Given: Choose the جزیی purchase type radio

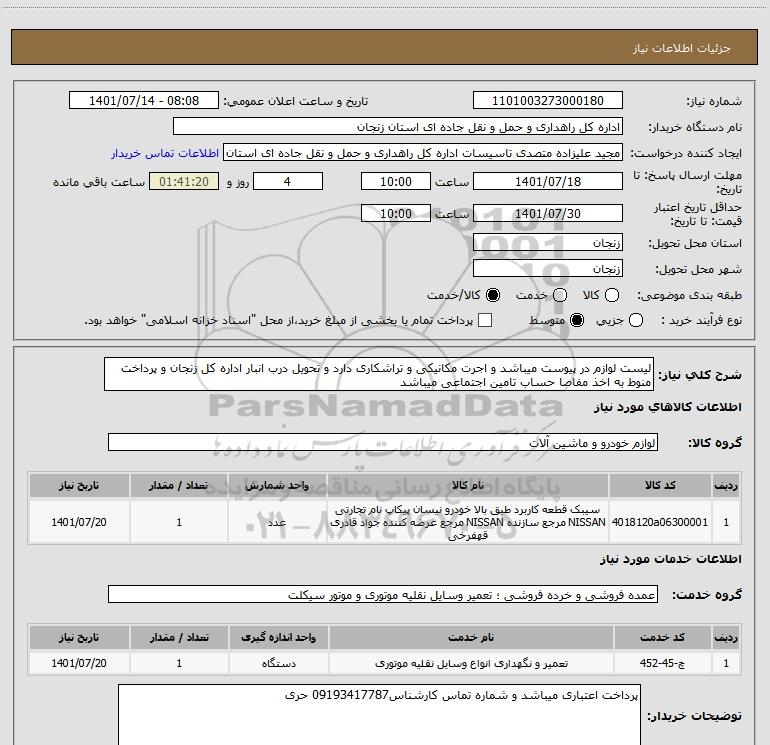Looking at the screenshot, I should coord(635,321).
